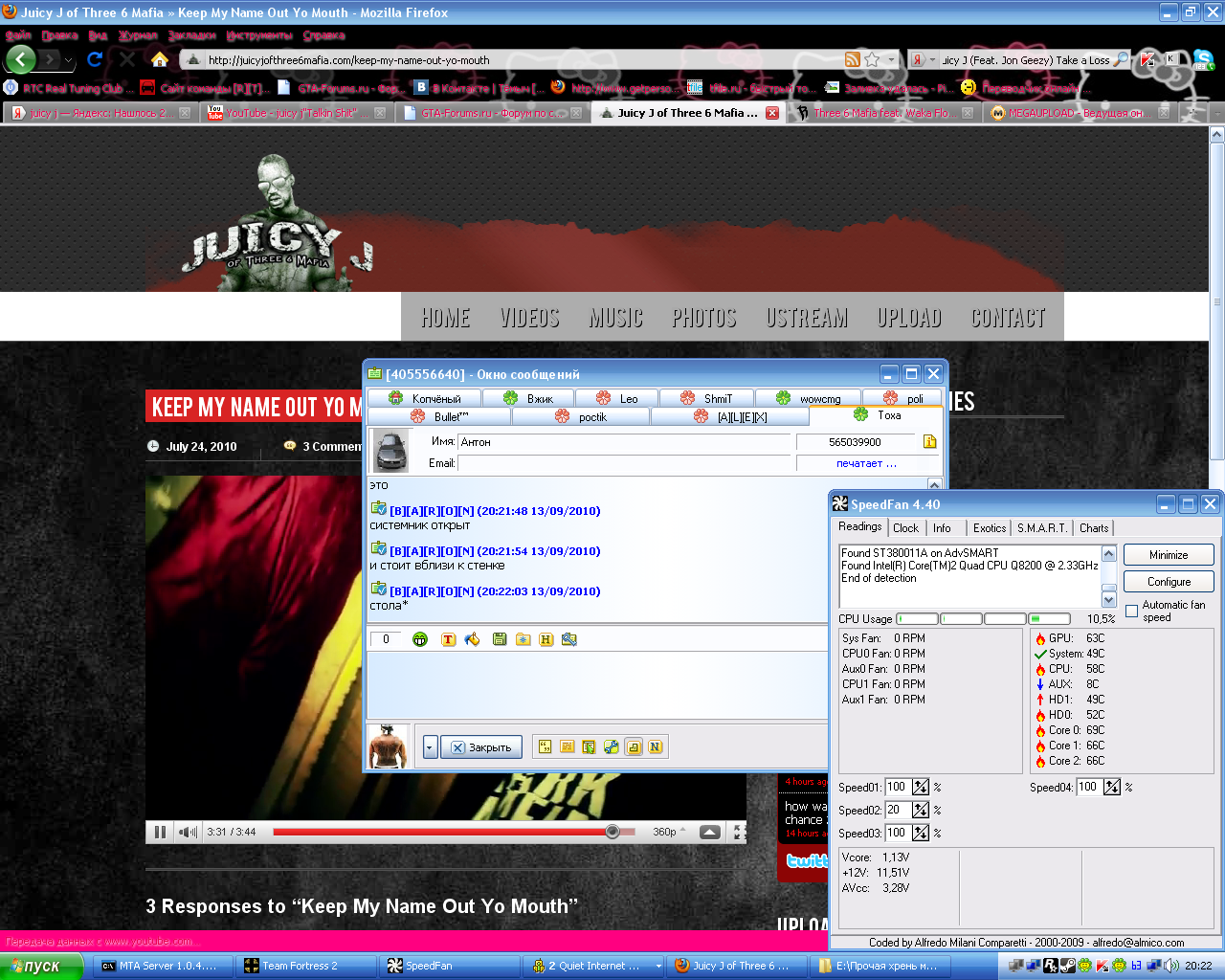1225x980 pixels.
Task: Click the search history icon in chat toolbar
Action: click(x=569, y=639)
